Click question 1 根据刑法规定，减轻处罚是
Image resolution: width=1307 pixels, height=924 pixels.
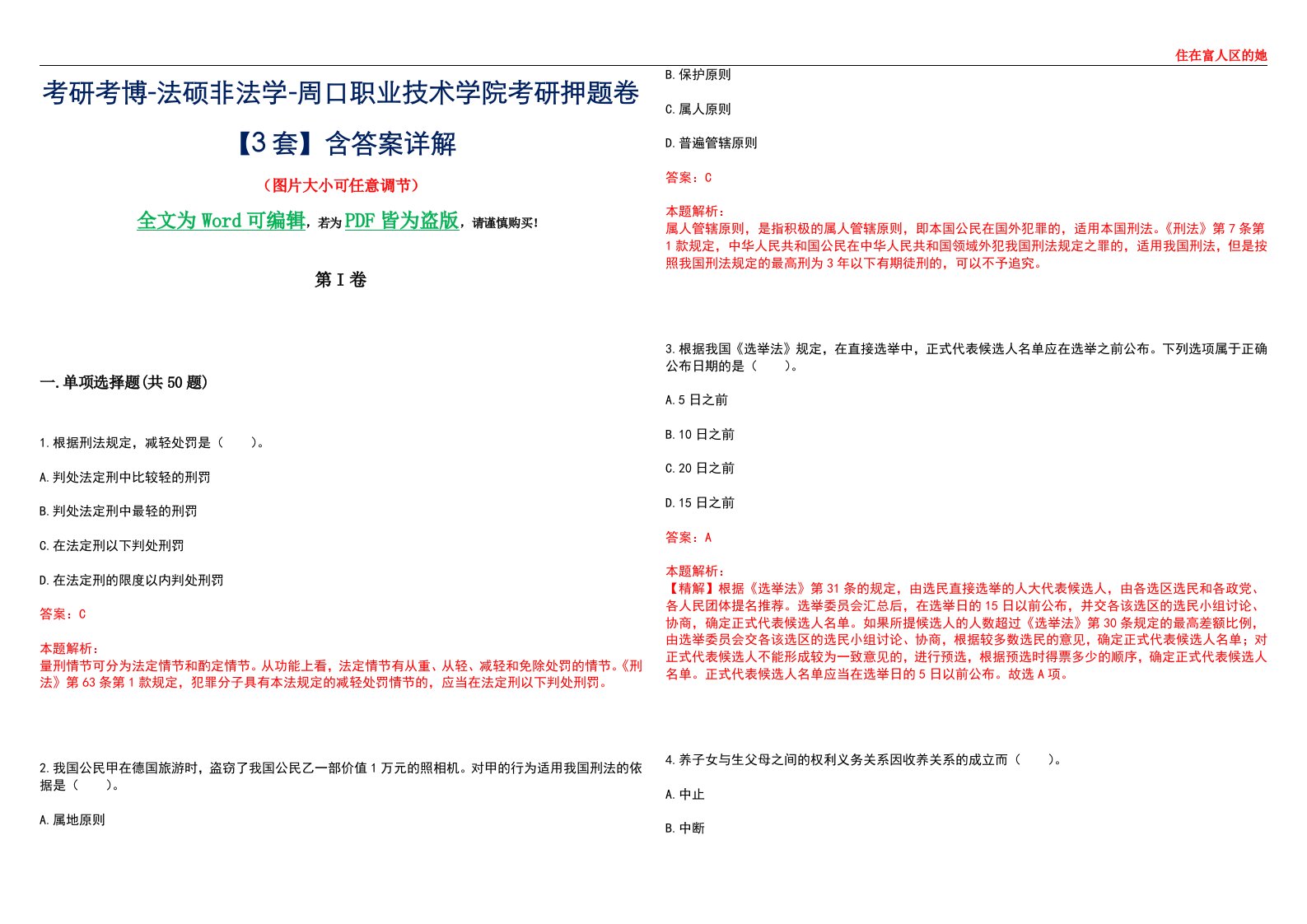pyautogui.click(x=152, y=443)
